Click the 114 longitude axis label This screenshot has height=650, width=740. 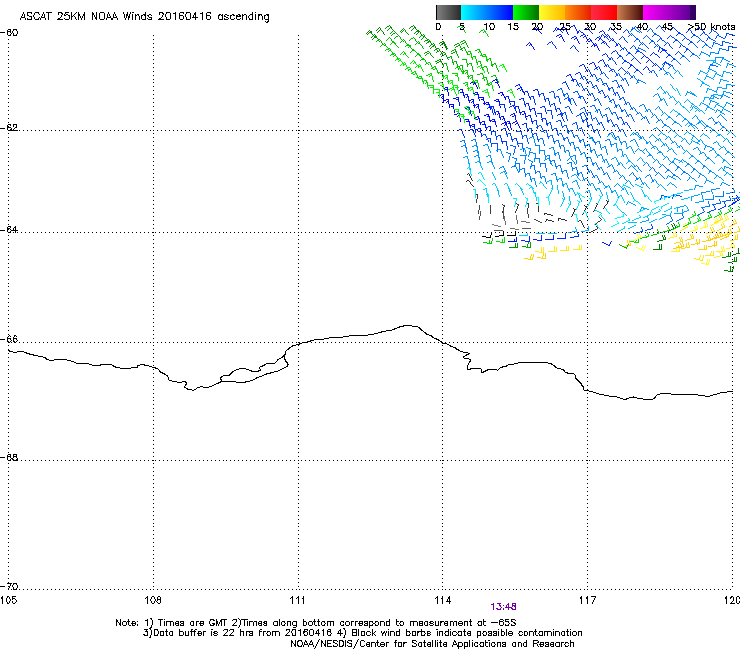click(443, 600)
